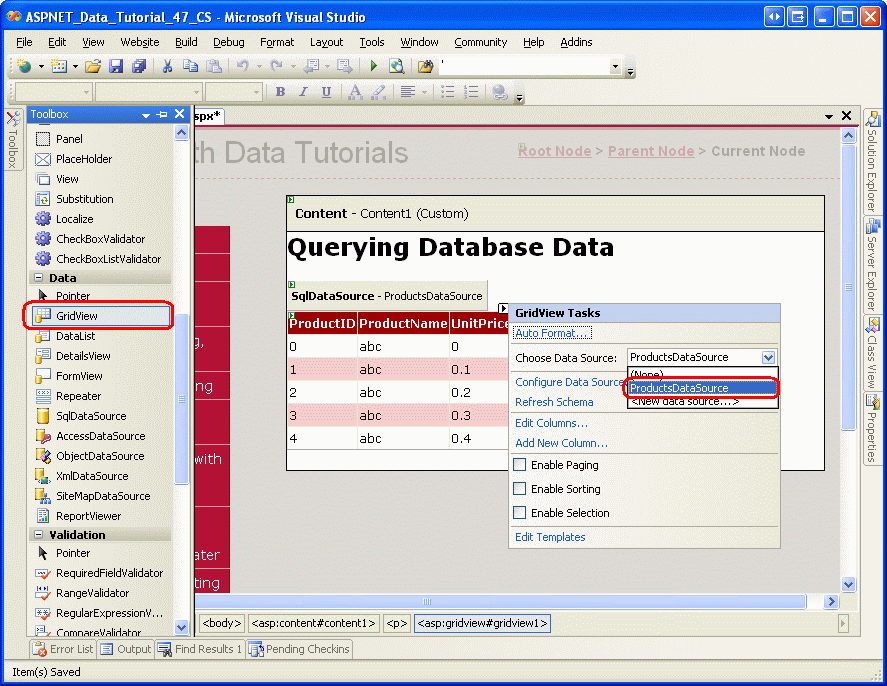Pick the DetailsView control from Toolbox
The height and width of the screenshot is (686, 887).
point(83,356)
